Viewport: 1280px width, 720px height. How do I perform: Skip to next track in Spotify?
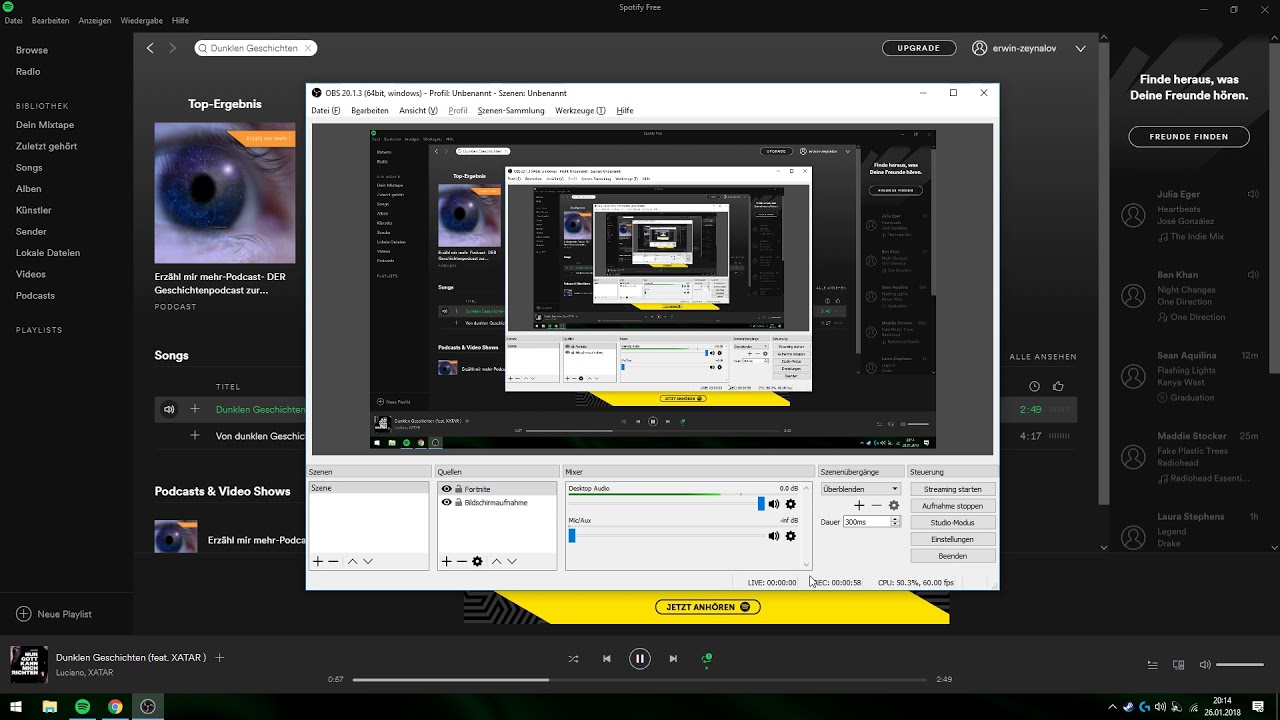pyautogui.click(x=673, y=659)
